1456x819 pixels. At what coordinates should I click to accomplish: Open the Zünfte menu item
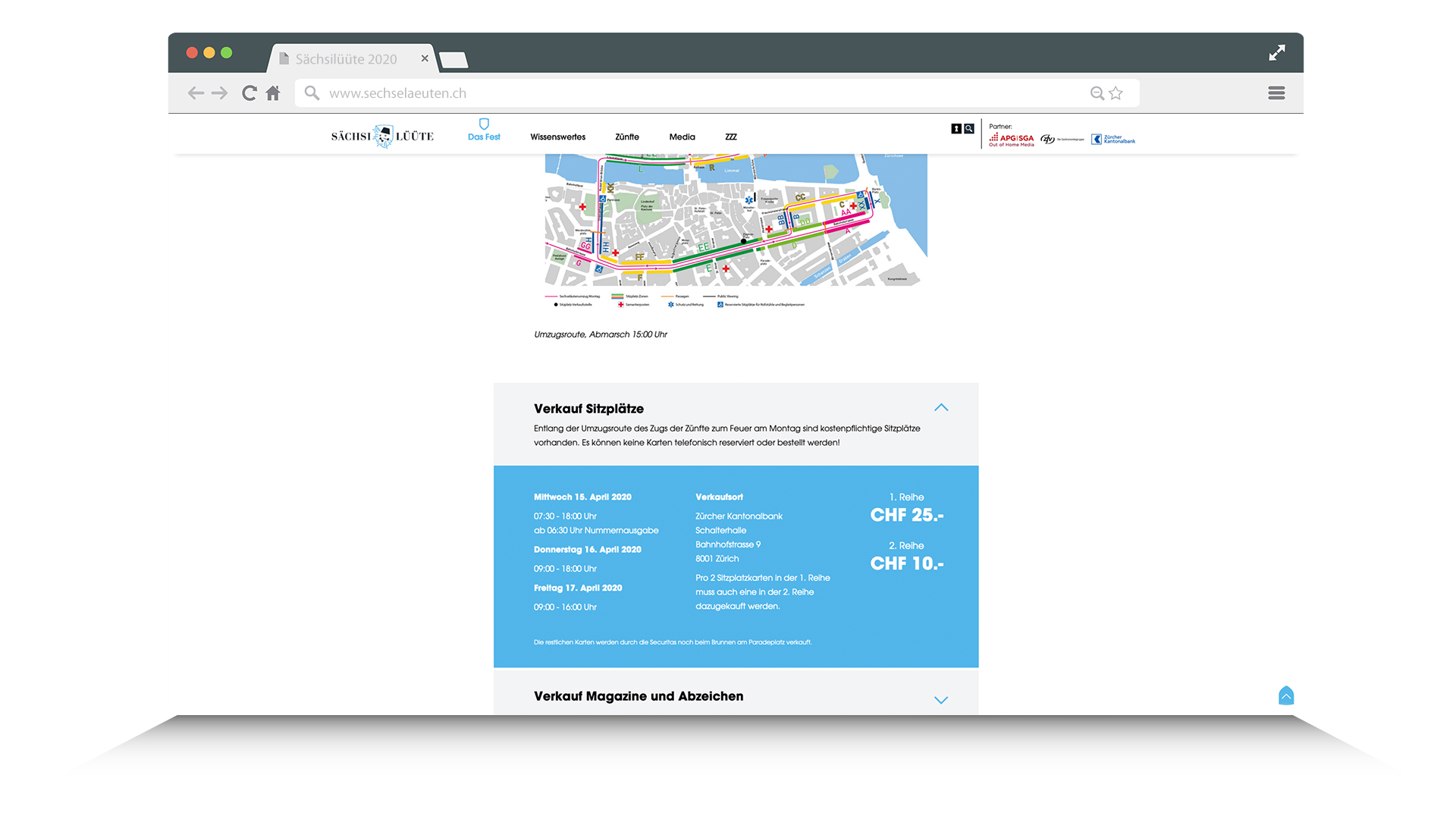click(x=627, y=137)
